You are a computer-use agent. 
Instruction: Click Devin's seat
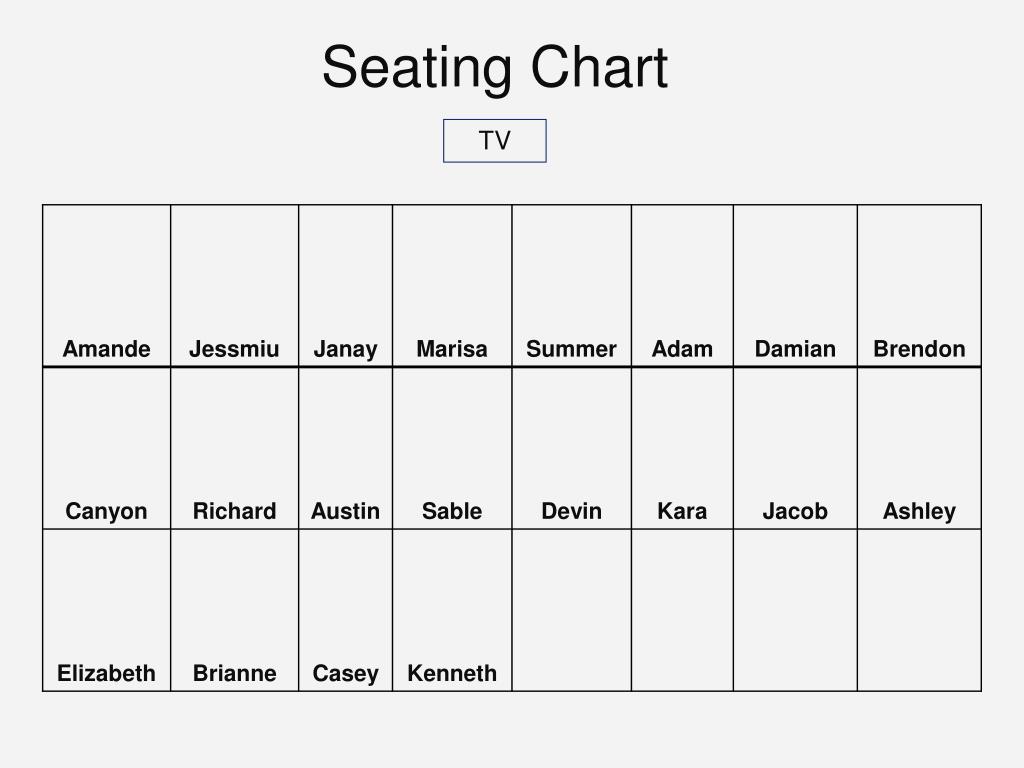tap(571, 448)
